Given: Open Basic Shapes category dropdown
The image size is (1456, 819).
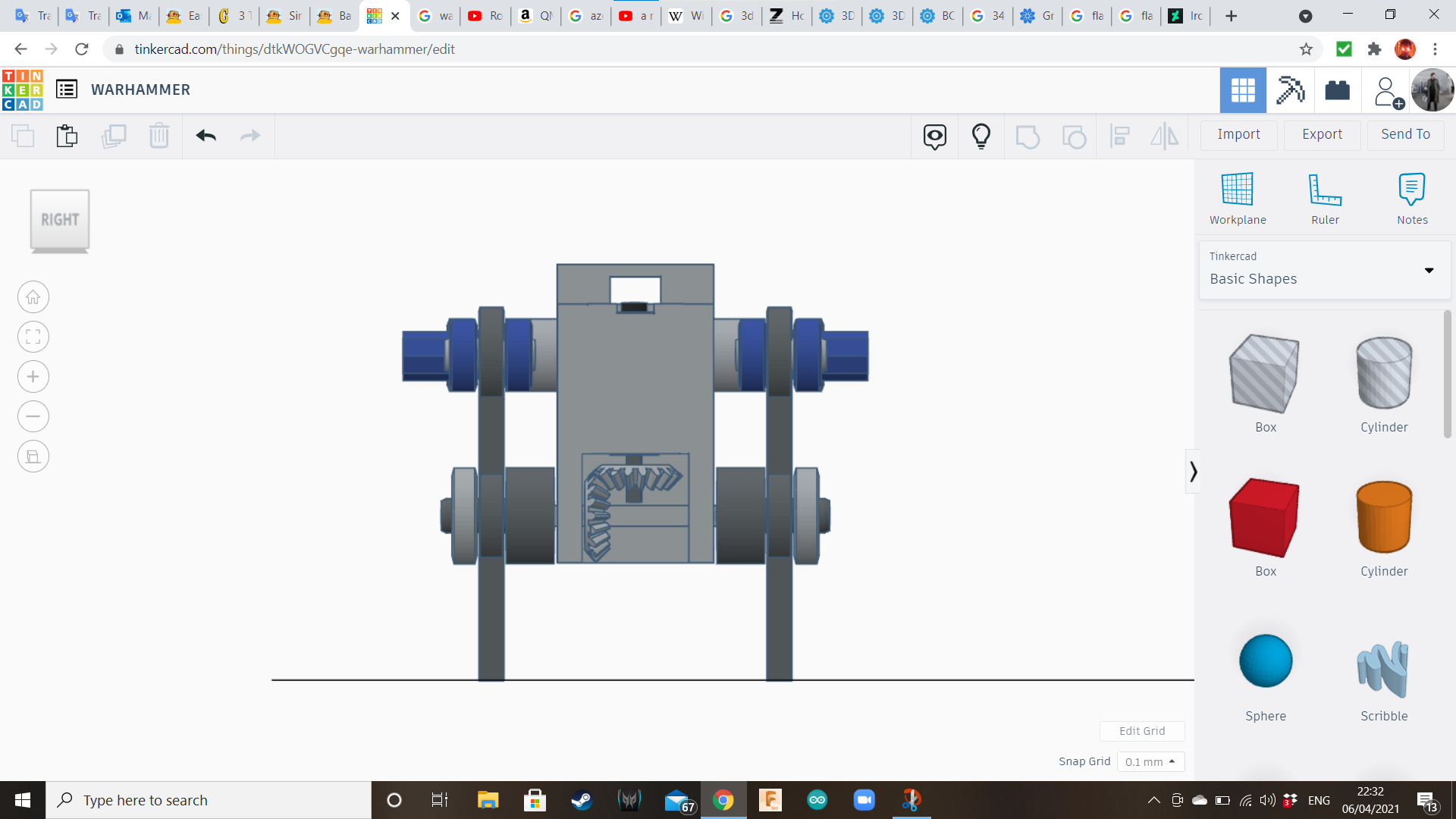Looking at the screenshot, I should [1325, 269].
